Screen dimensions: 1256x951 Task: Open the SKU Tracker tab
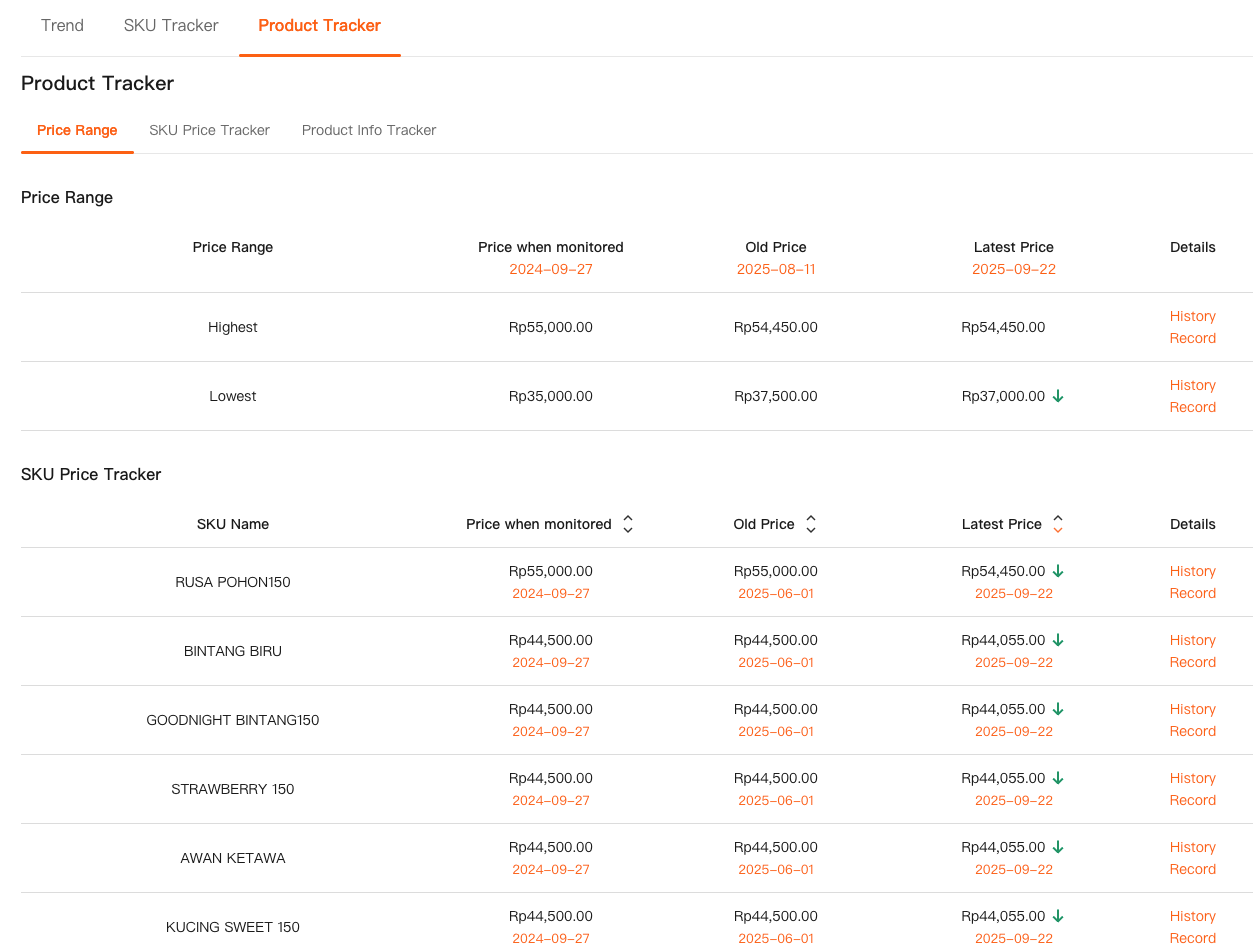tap(171, 26)
